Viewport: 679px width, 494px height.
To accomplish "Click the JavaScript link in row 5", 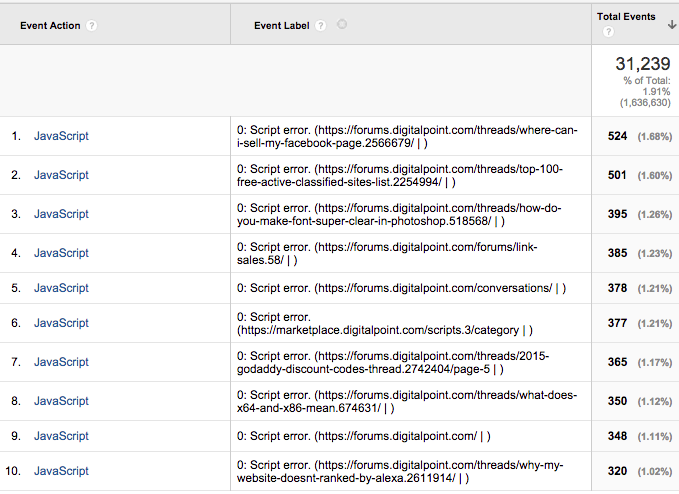I will tap(61, 288).
